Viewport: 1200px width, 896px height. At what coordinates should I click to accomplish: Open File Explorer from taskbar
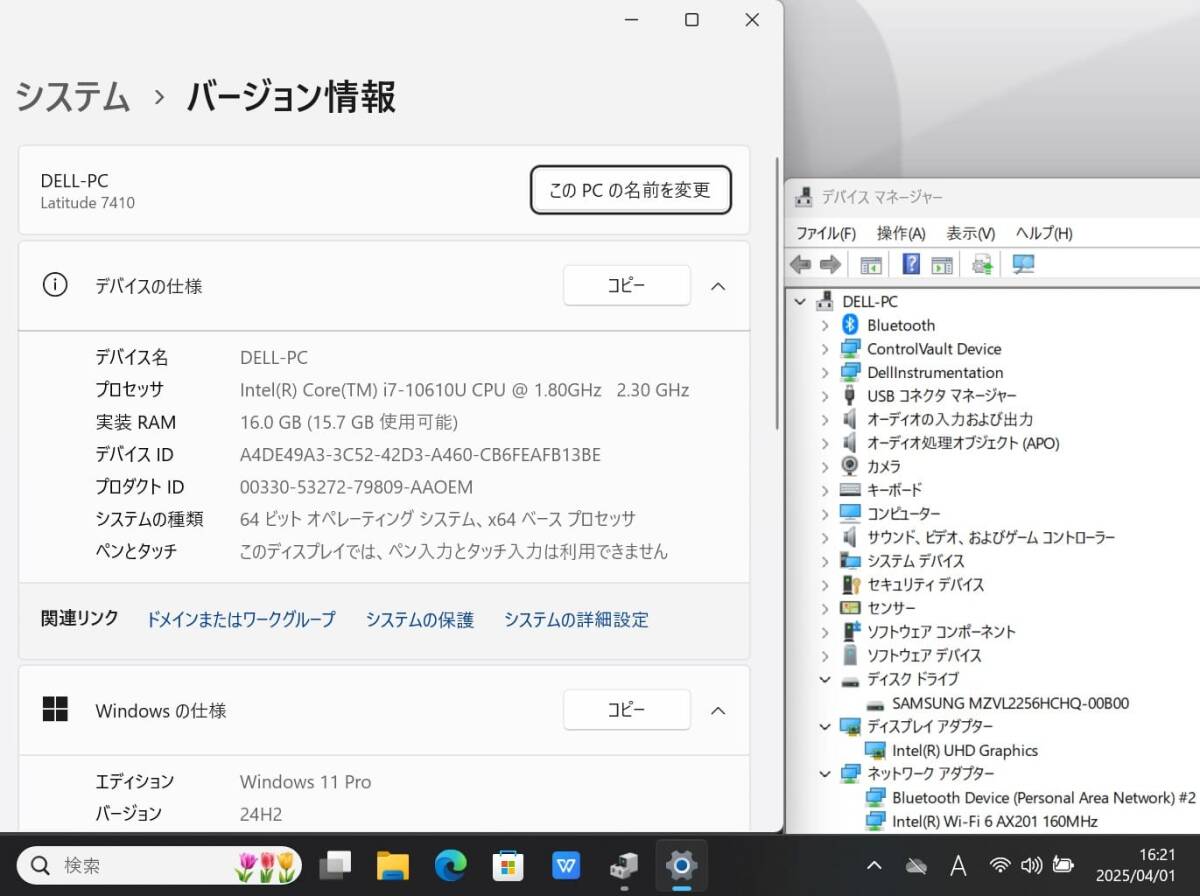[x=393, y=865]
